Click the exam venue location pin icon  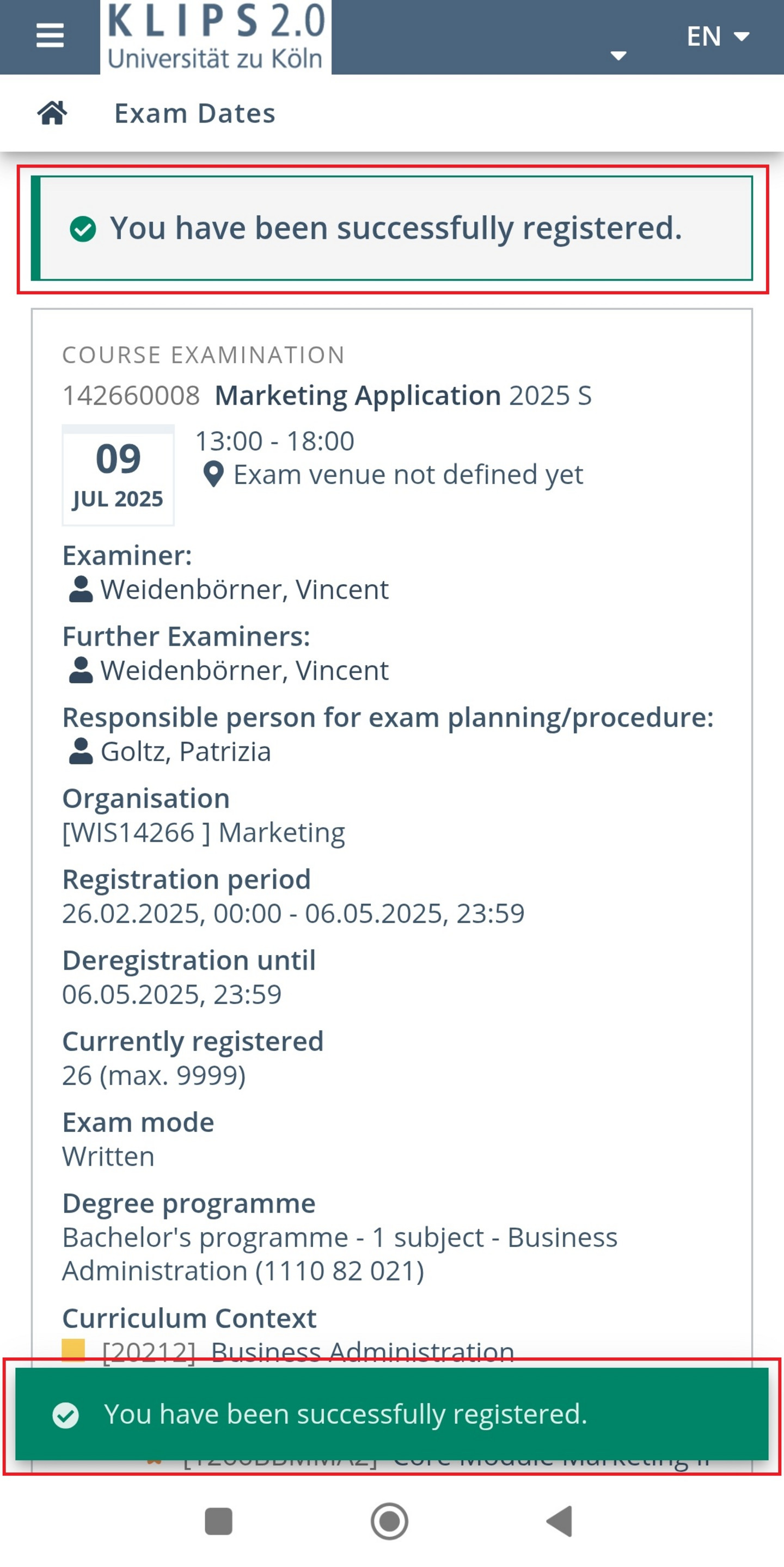213,475
